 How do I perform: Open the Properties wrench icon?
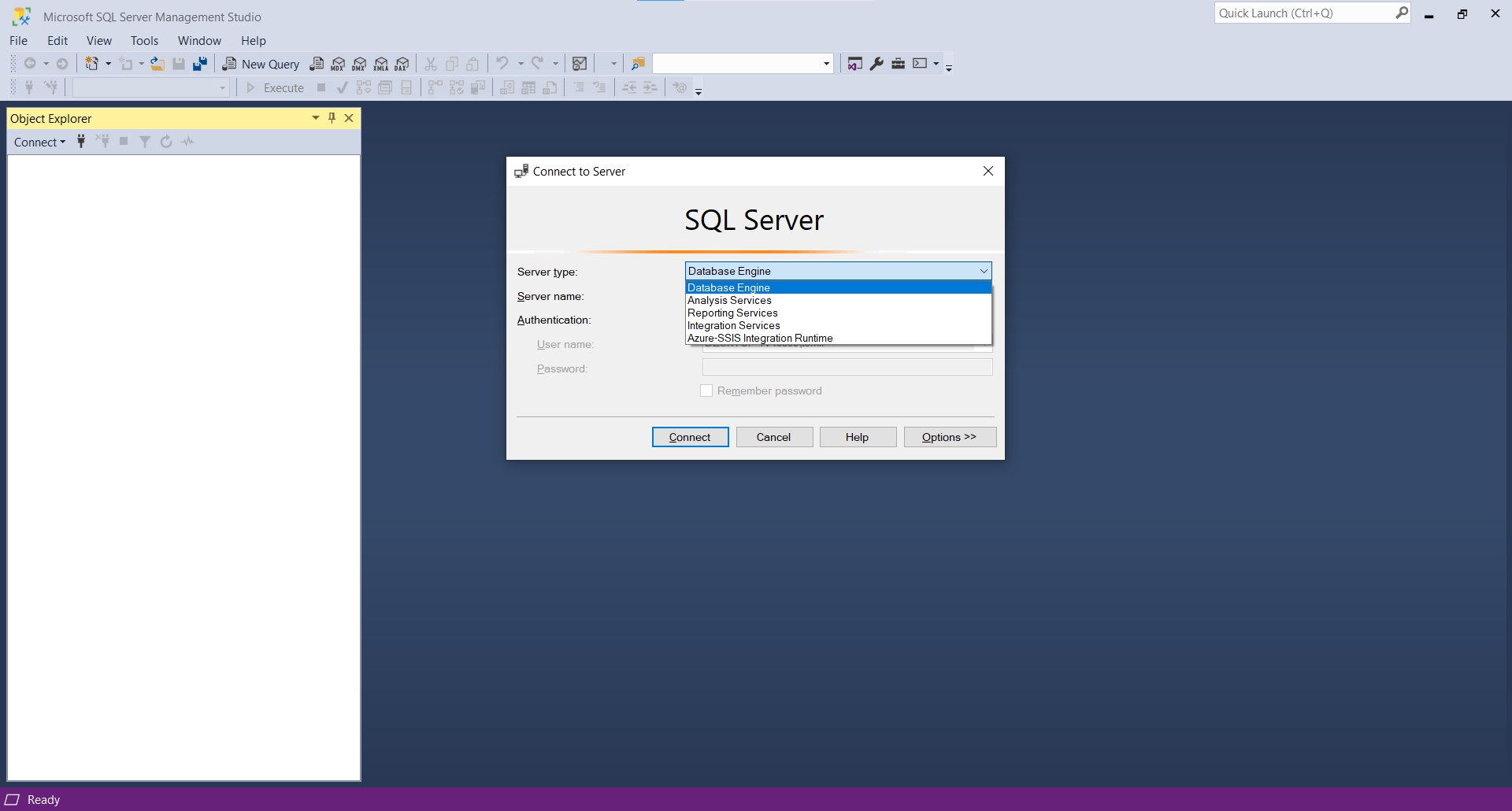tap(876, 64)
